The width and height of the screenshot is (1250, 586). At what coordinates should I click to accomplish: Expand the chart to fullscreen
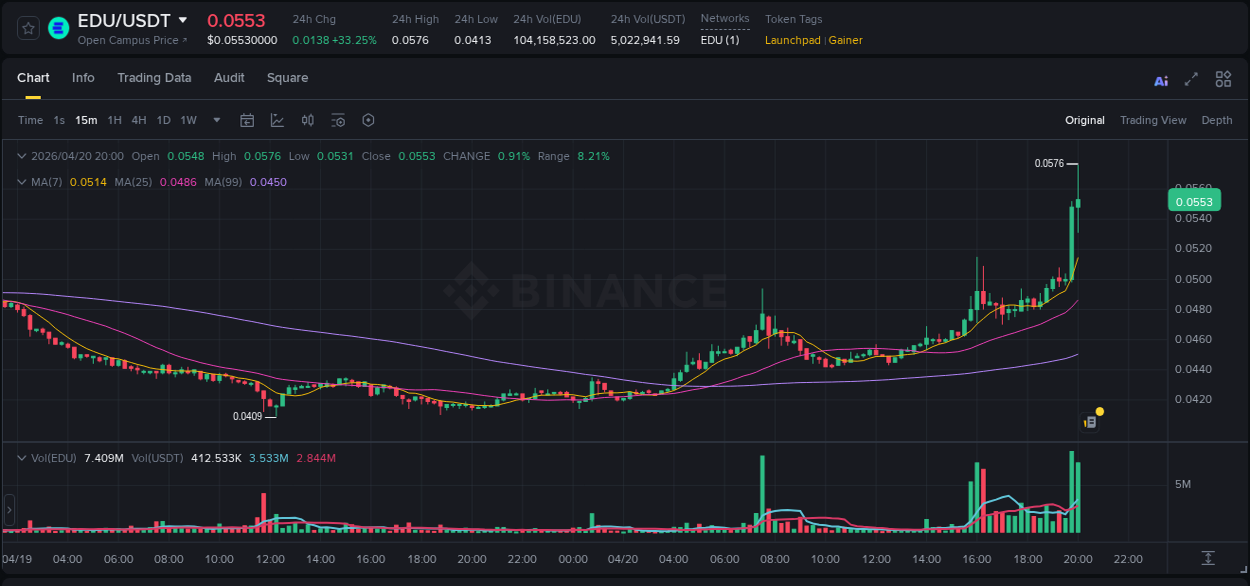pyautogui.click(x=1190, y=79)
